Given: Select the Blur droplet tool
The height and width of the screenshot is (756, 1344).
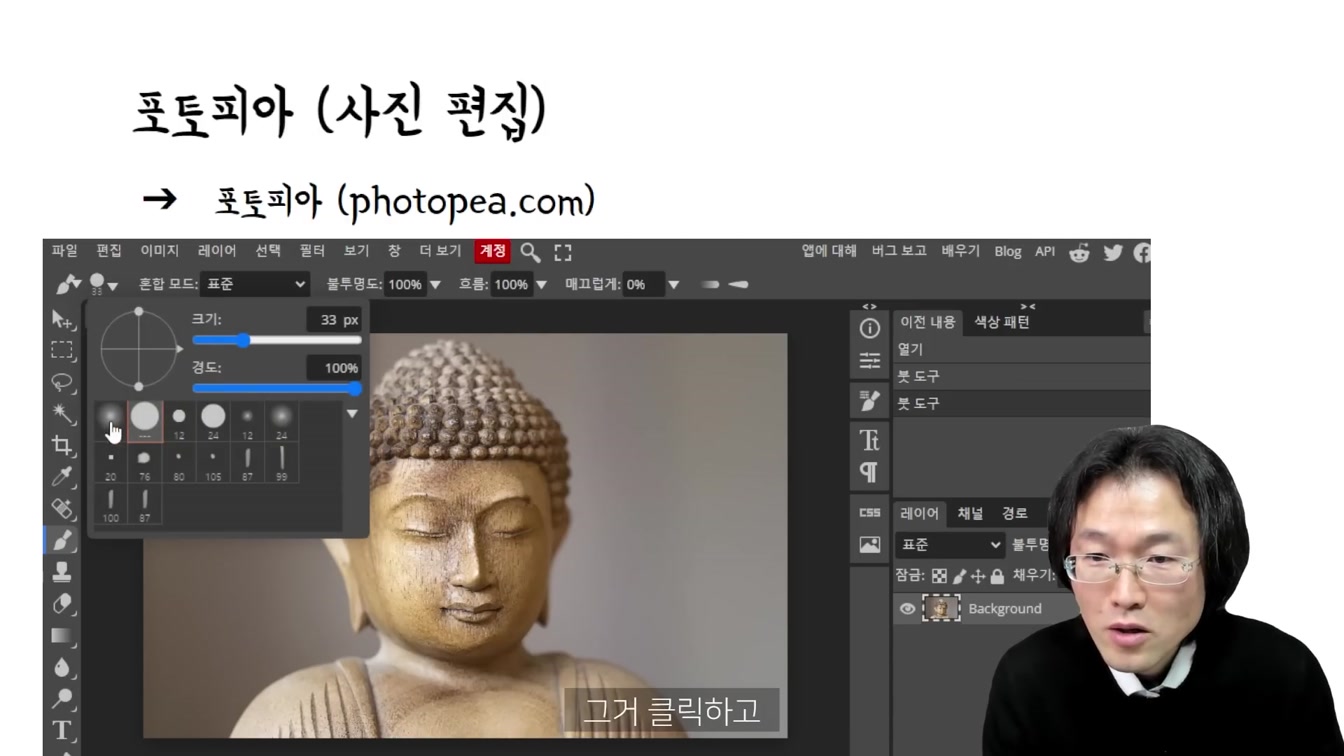Looking at the screenshot, I should coord(62,667).
